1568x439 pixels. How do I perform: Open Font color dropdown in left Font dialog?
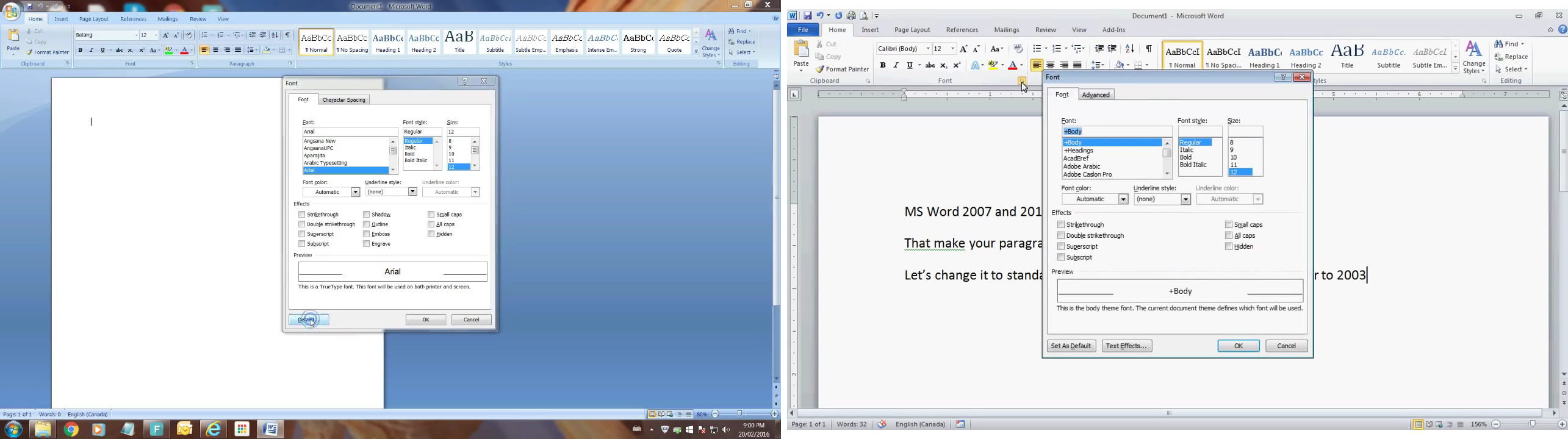pos(356,193)
